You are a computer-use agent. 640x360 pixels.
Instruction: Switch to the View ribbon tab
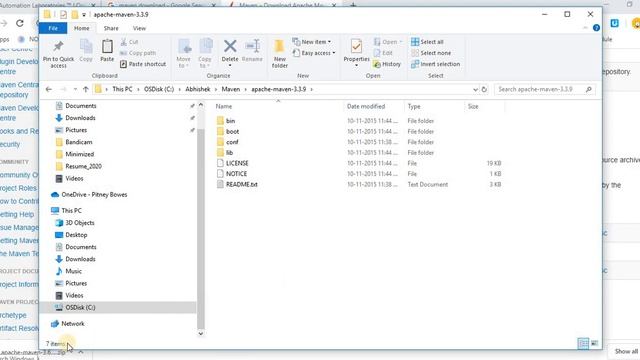[x=139, y=28]
